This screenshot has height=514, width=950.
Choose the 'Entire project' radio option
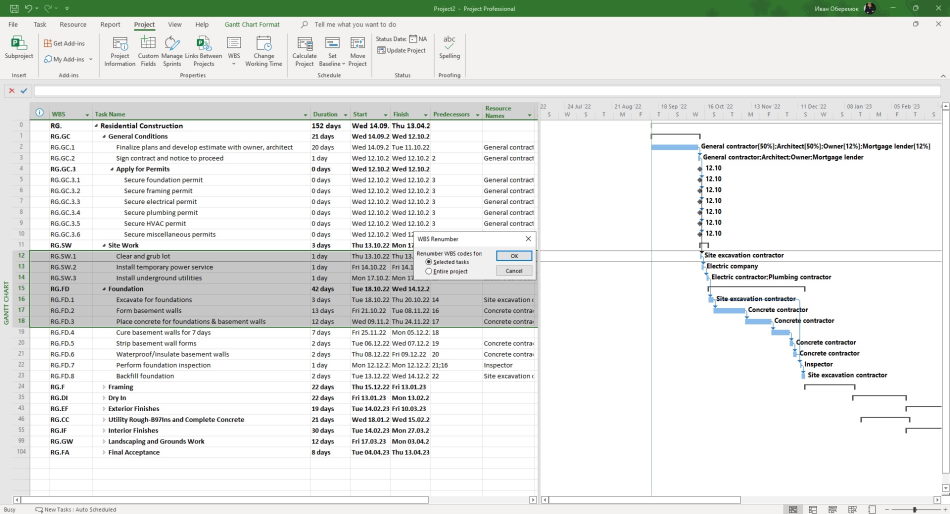click(429, 272)
